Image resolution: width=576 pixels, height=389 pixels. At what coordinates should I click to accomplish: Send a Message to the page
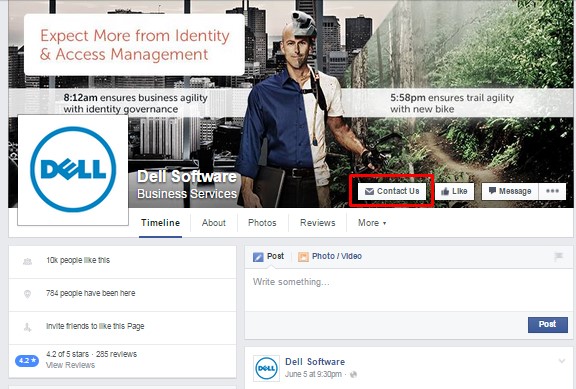click(x=510, y=191)
